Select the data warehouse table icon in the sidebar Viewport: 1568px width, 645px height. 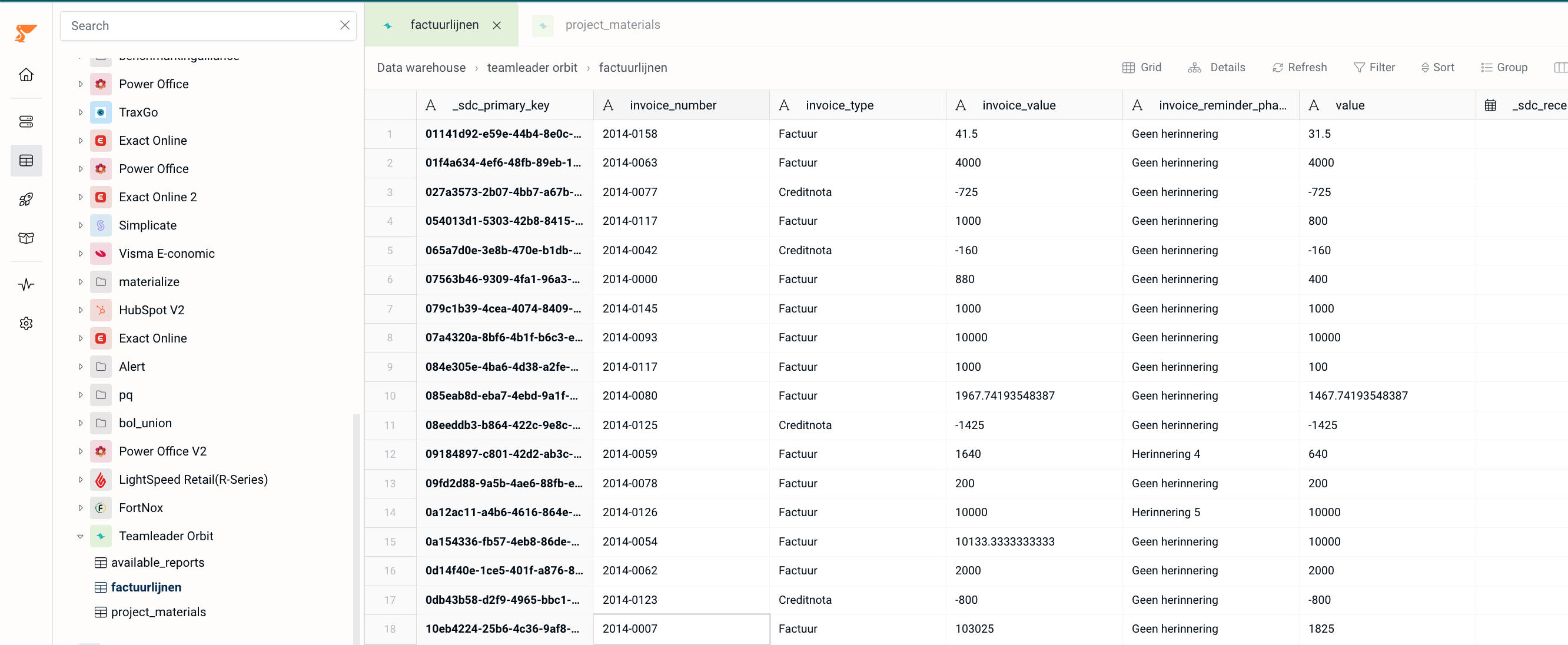26,161
